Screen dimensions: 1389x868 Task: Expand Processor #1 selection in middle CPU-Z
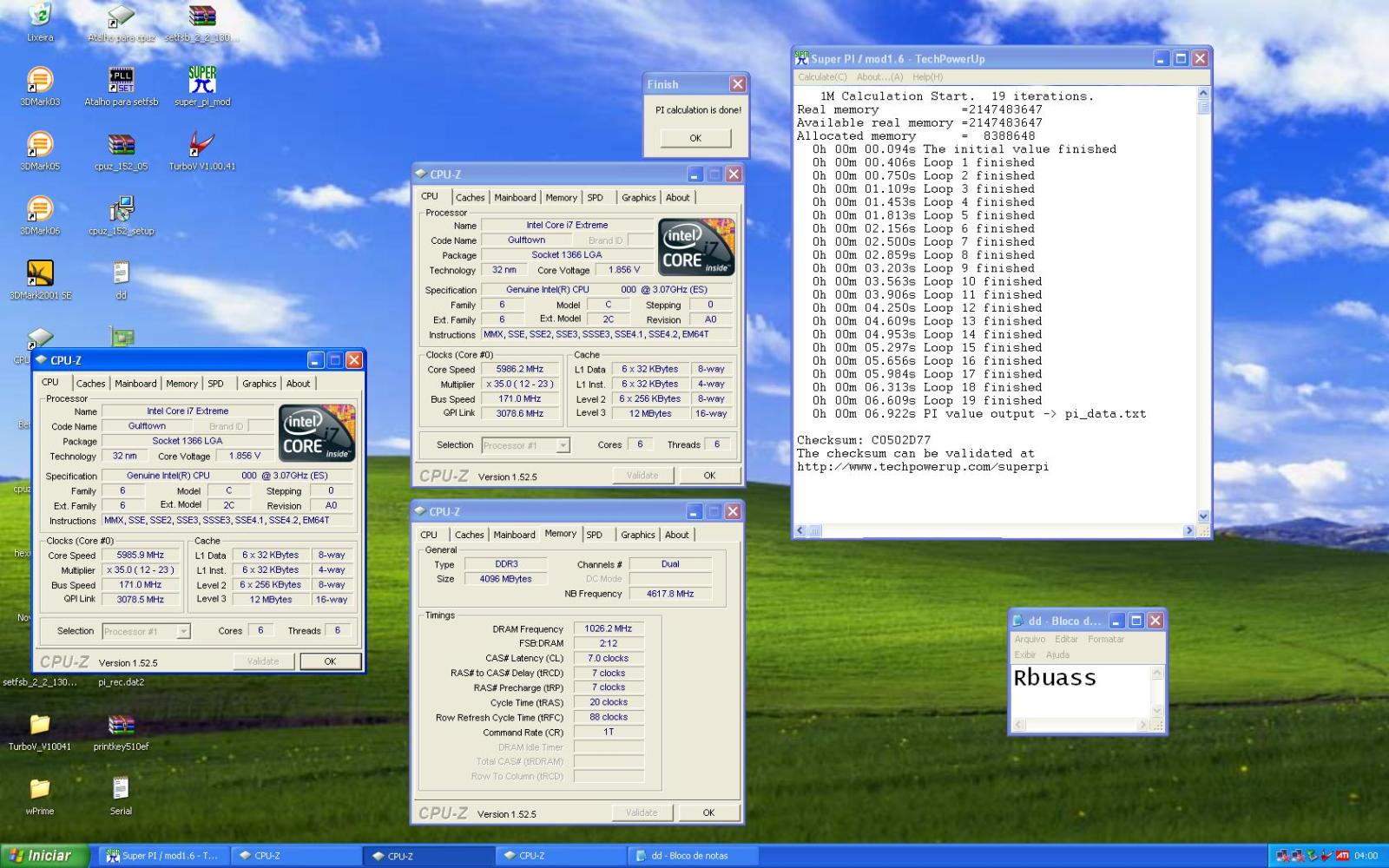click(x=563, y=445)
